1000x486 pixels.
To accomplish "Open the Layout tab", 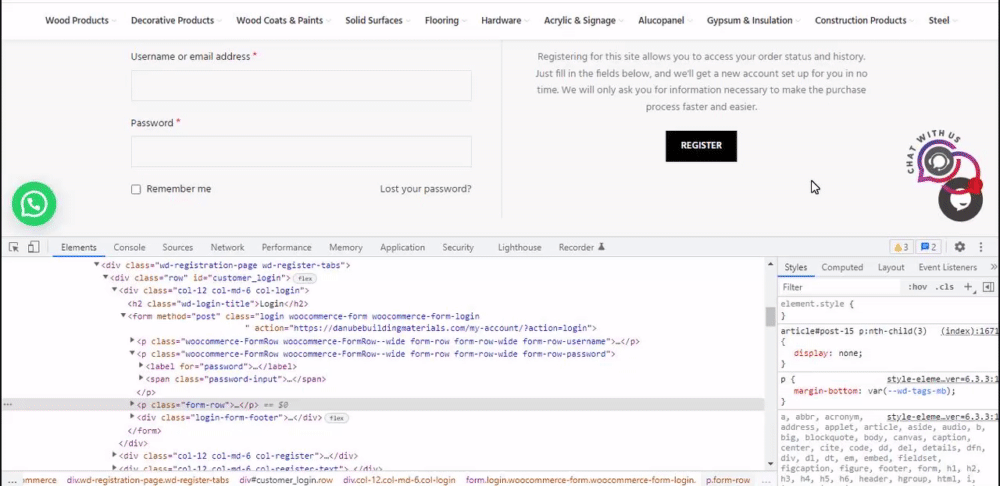I will click(x=891, y=267).
